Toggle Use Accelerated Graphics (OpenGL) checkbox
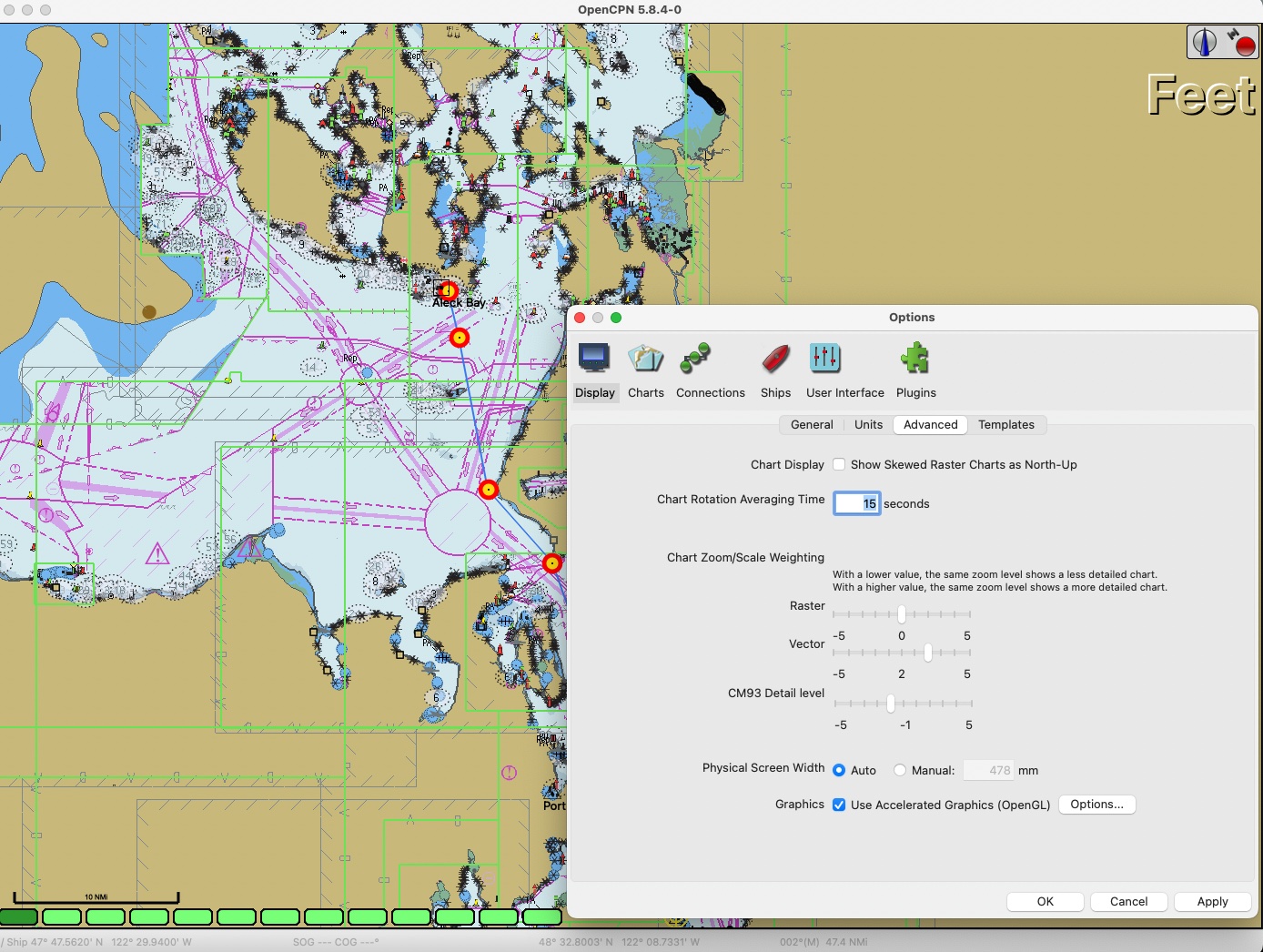Screen dimensions: 1263x952 [x=839, y=805]
